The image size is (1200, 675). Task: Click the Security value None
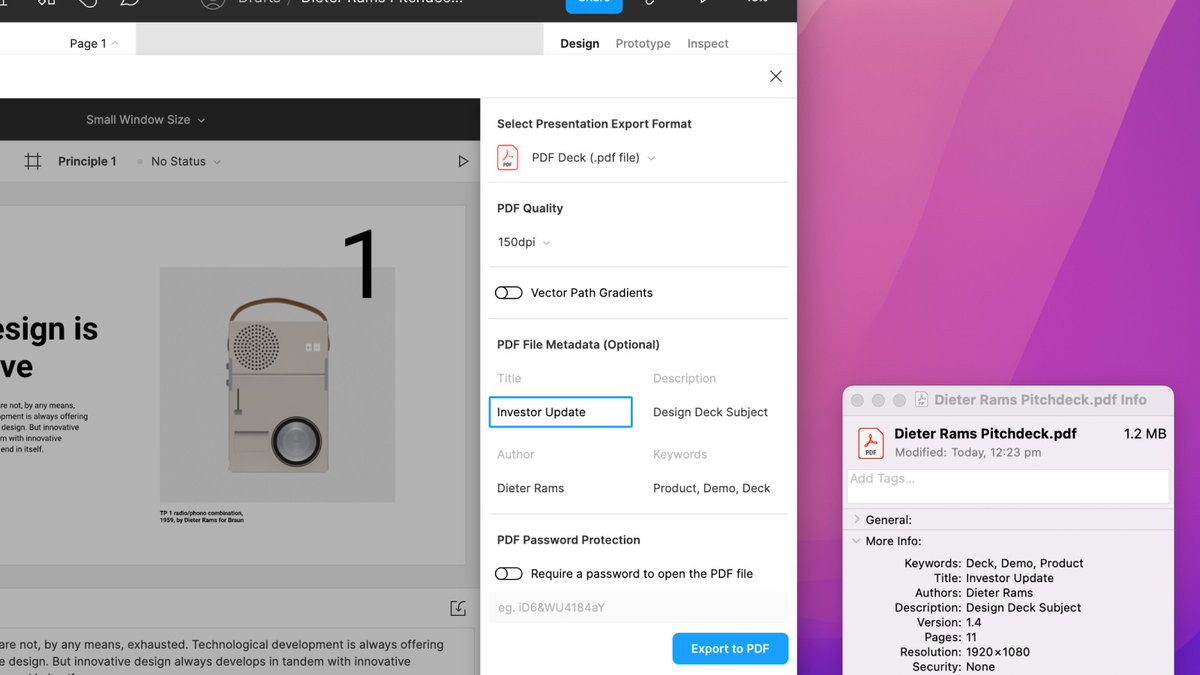pos(981,667)
